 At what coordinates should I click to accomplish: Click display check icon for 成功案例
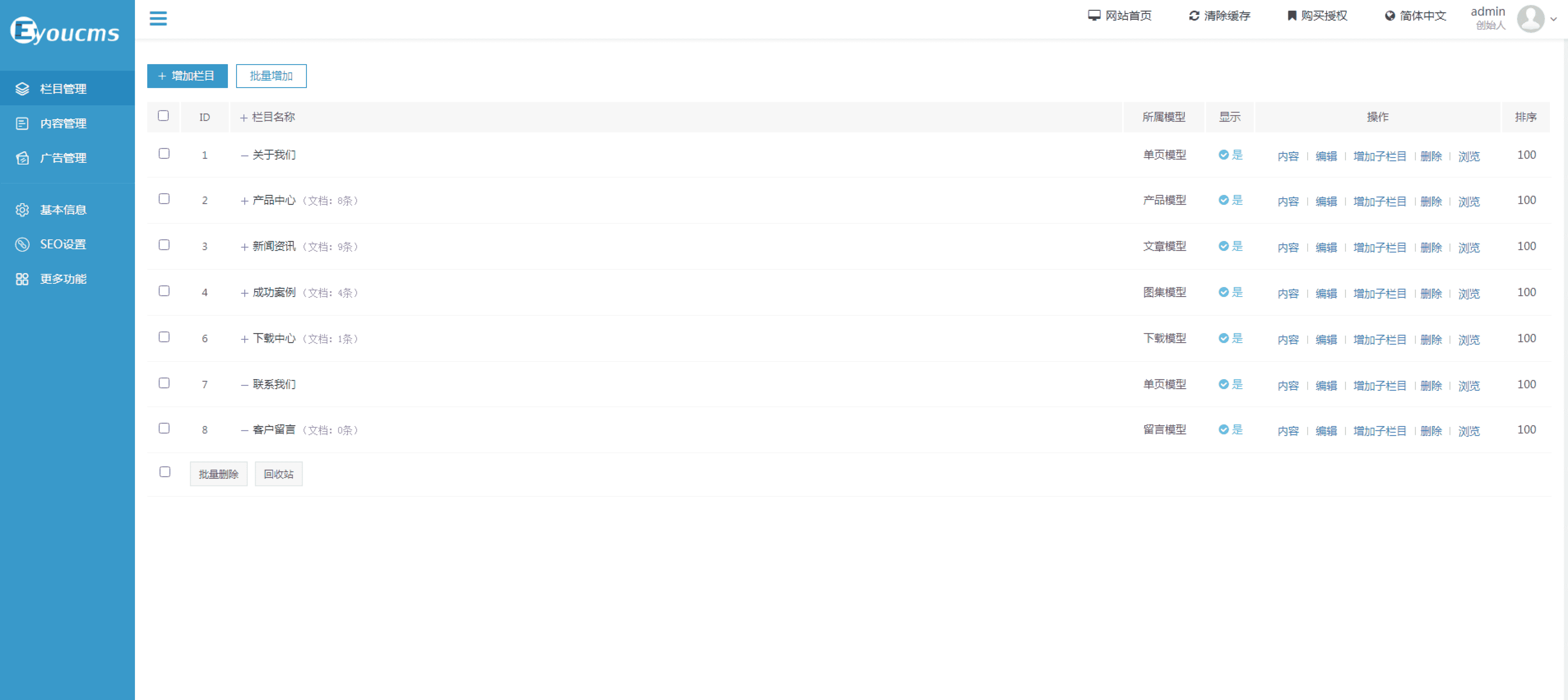[1223, 292]
